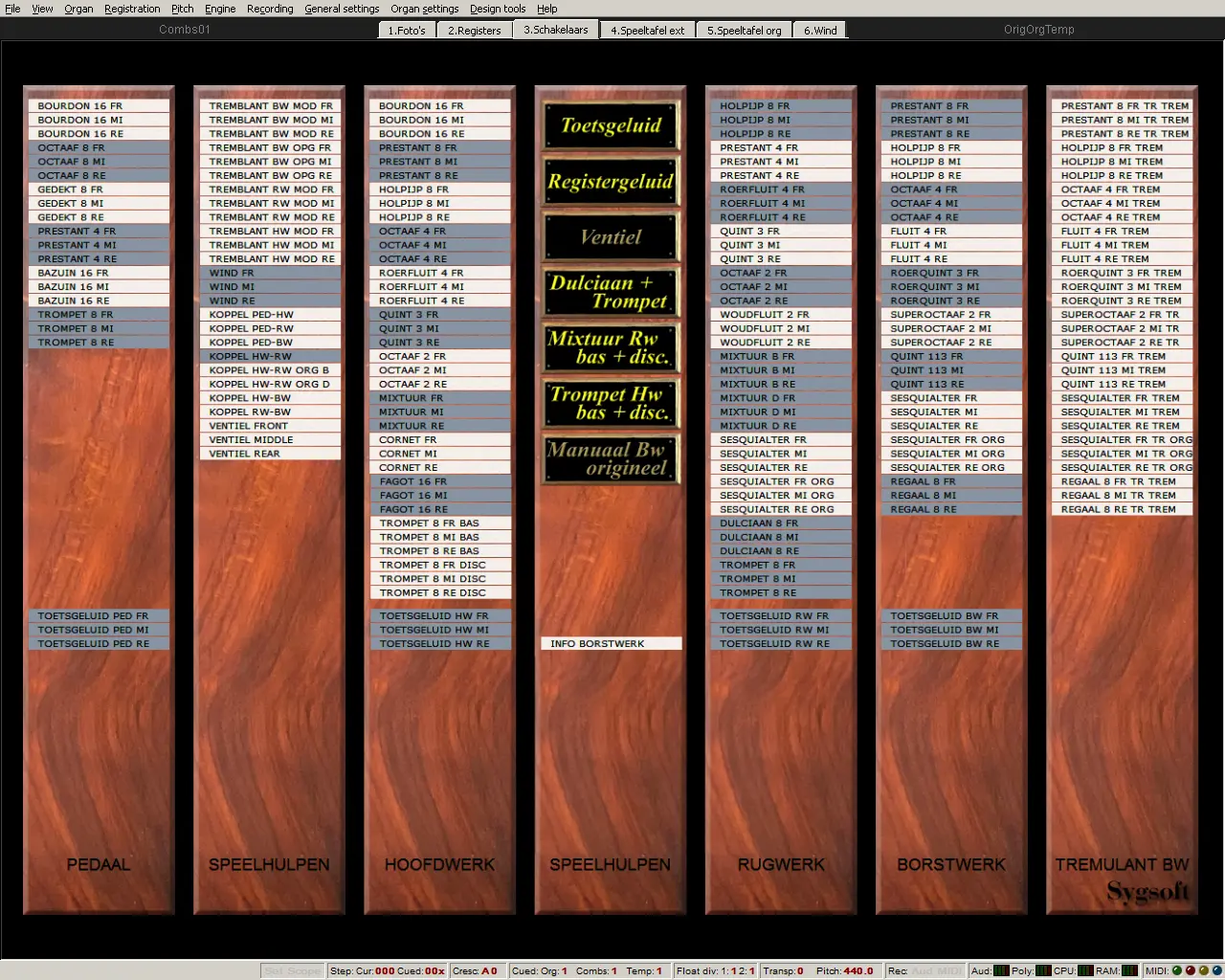1225x980 pixels.
Task: Open the Organ settings menu
Action: click(x=424, y=9)
